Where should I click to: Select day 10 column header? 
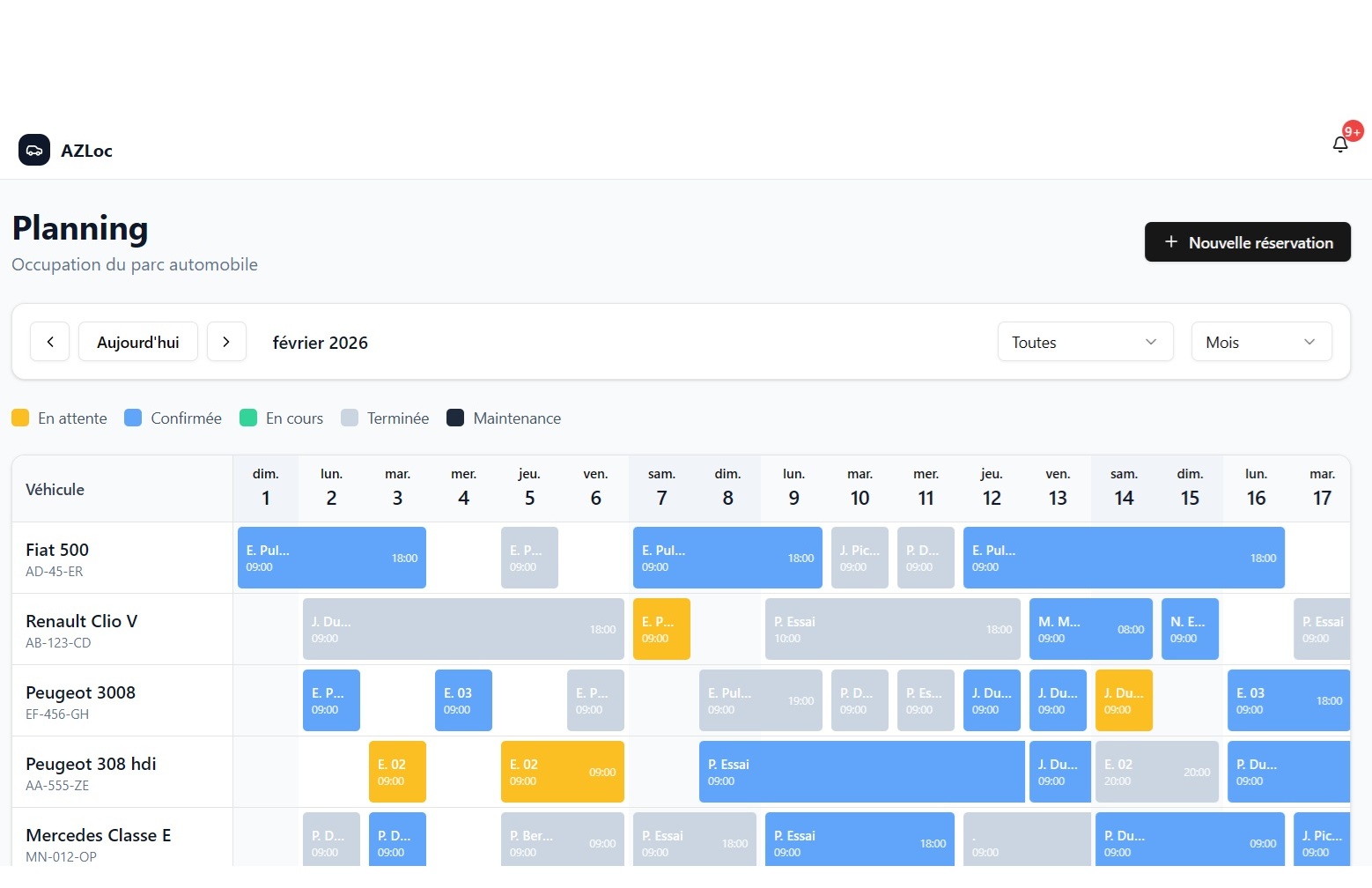859,489
